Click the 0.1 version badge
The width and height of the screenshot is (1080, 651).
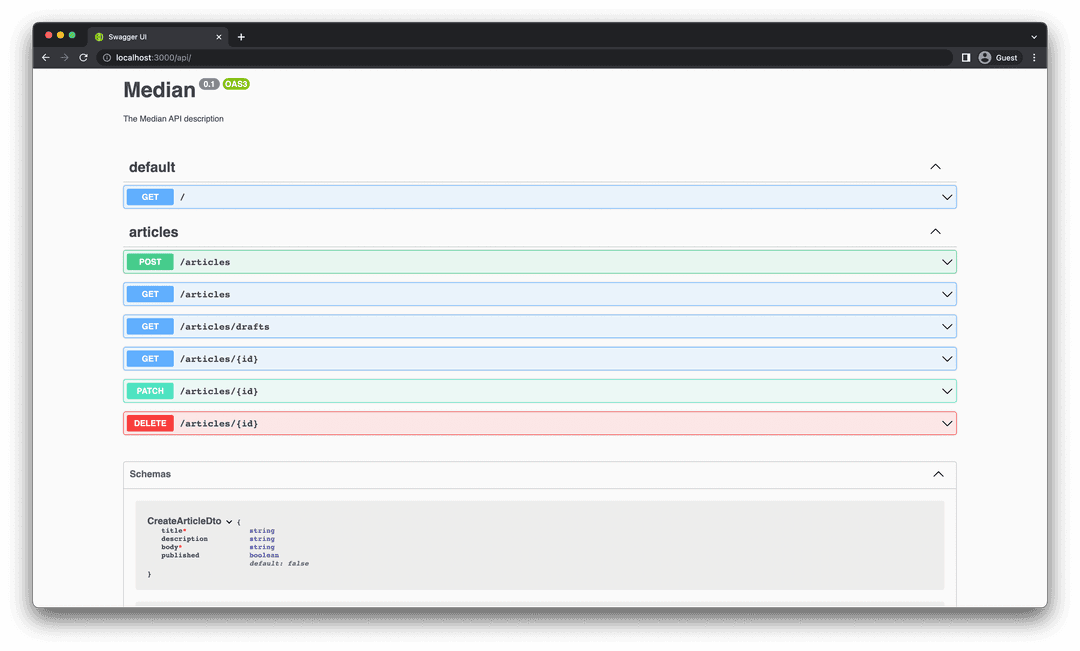208,84
